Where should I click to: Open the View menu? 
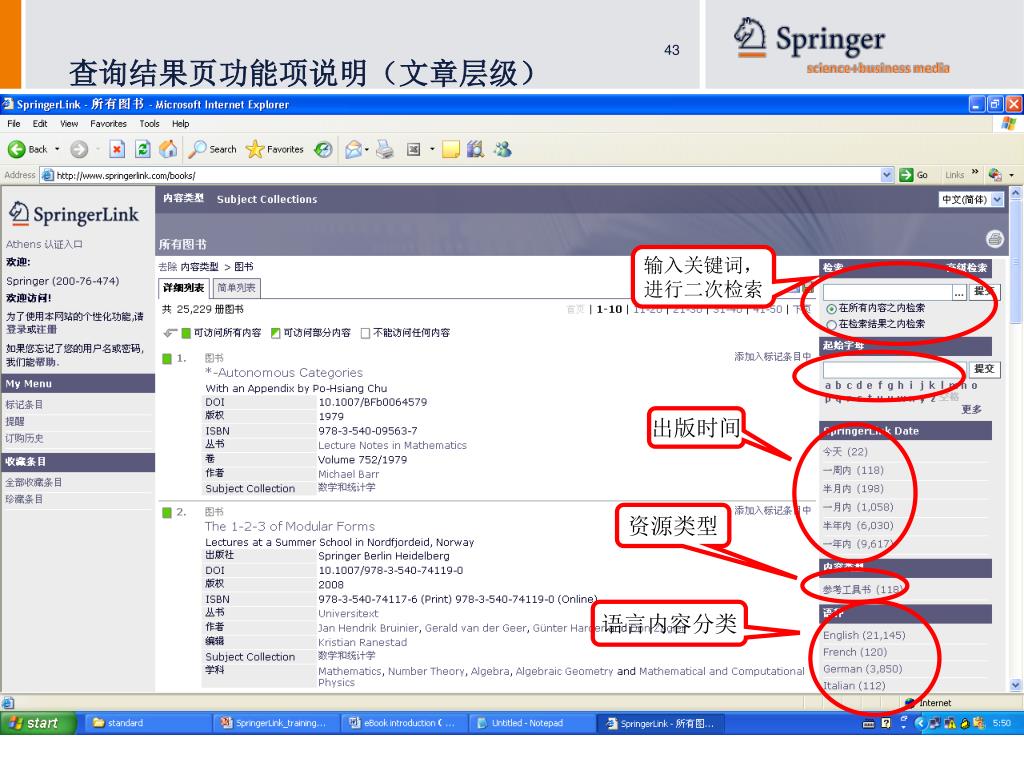click(x=69, y=123)
